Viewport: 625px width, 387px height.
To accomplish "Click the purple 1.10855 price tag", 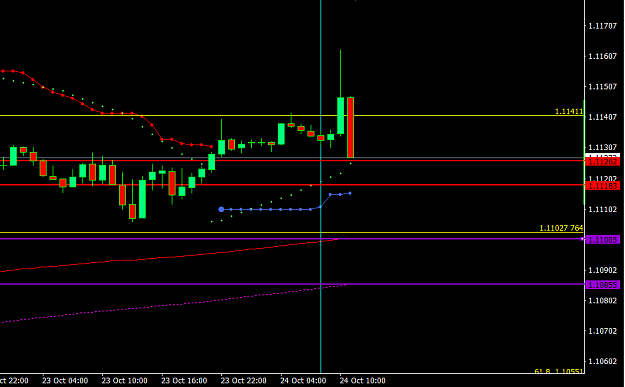I will (x=603, y=285).
